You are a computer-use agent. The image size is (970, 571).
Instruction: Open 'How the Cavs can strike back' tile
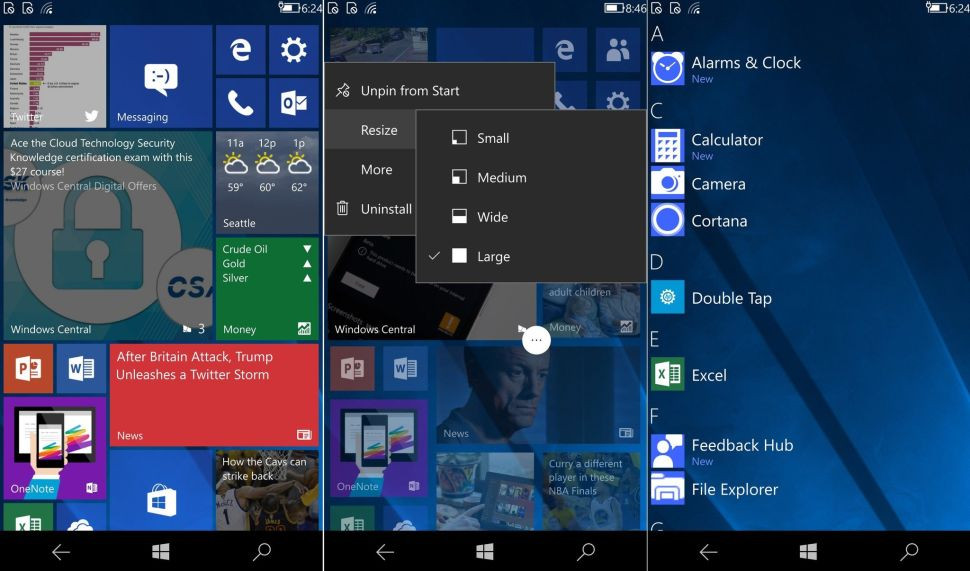click(x=267, y=490)
